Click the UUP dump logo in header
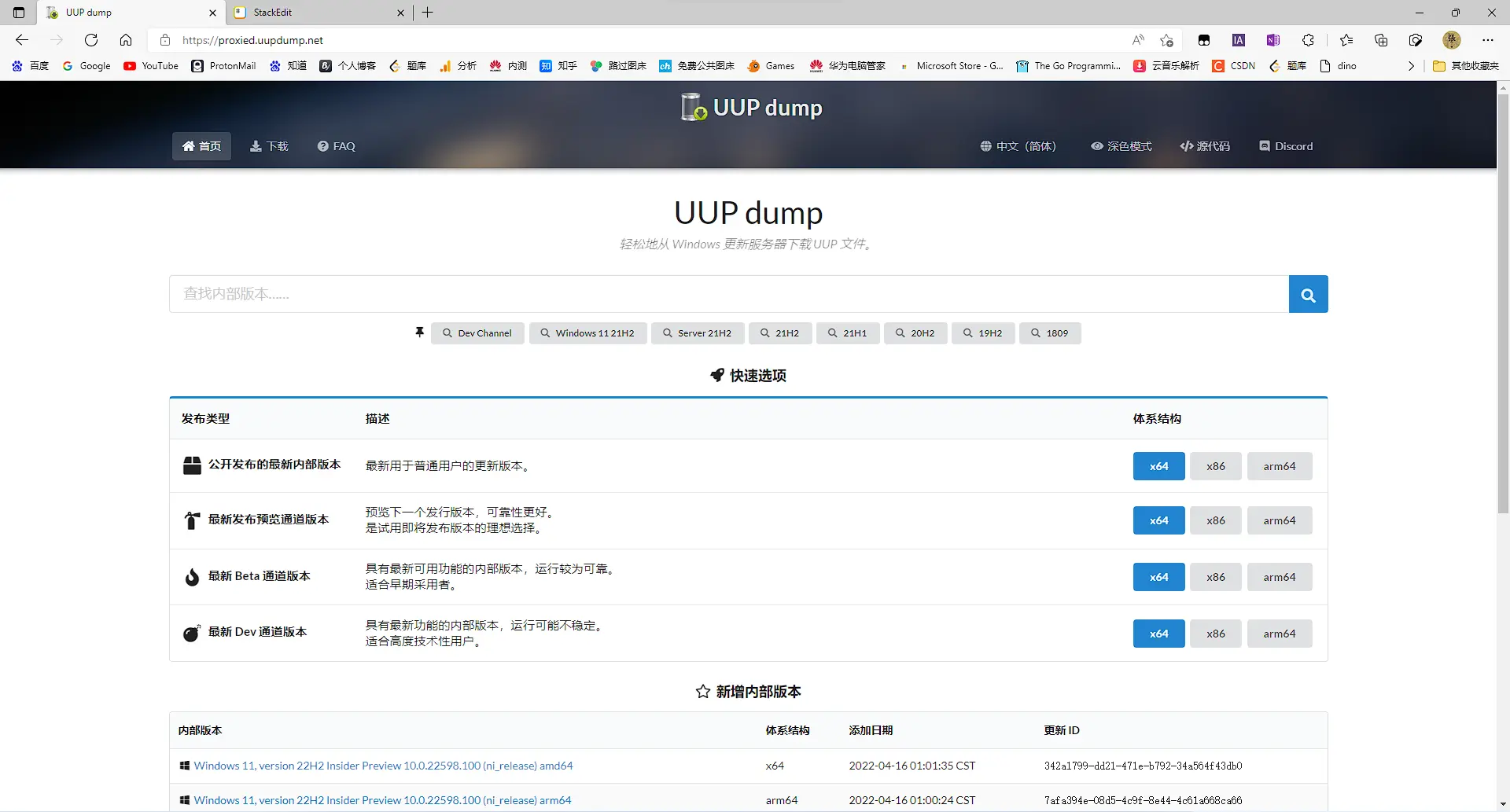Screen dimensions: 1510x812 [752, 107]
